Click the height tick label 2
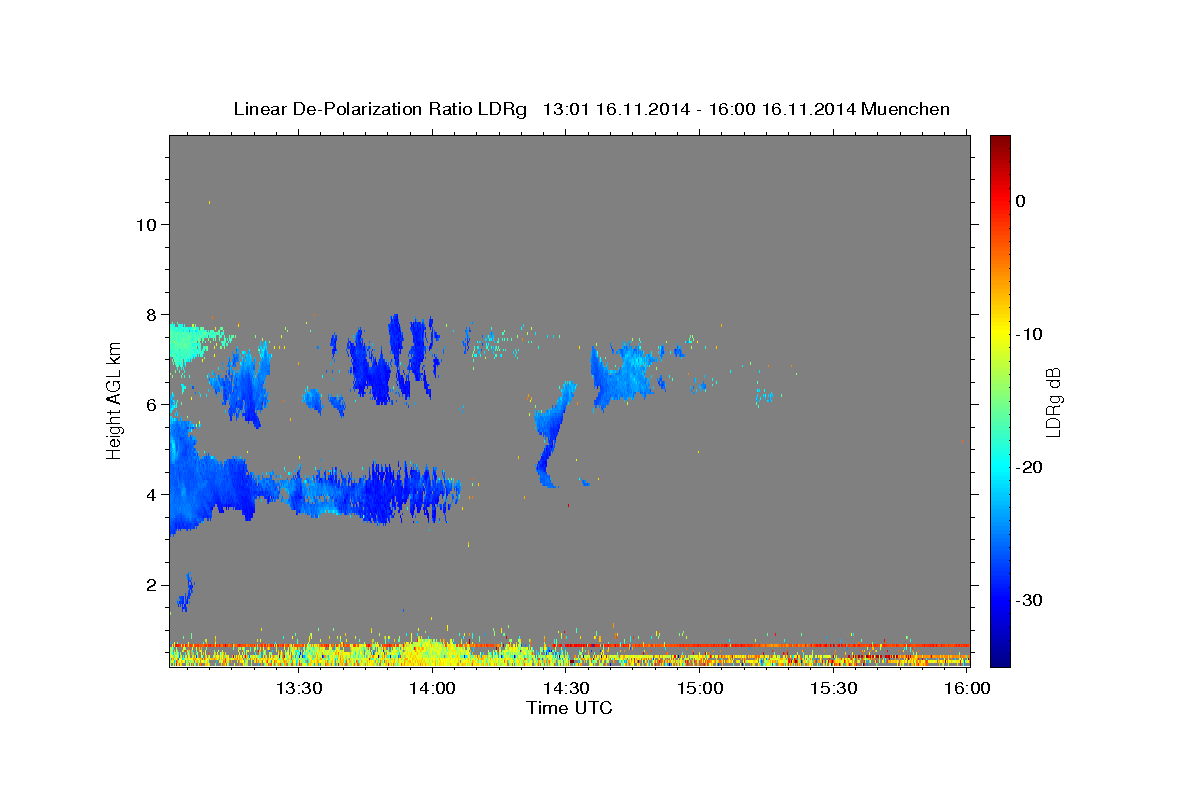The height and width of the screenshot is (800, 1200). point(149,584)
